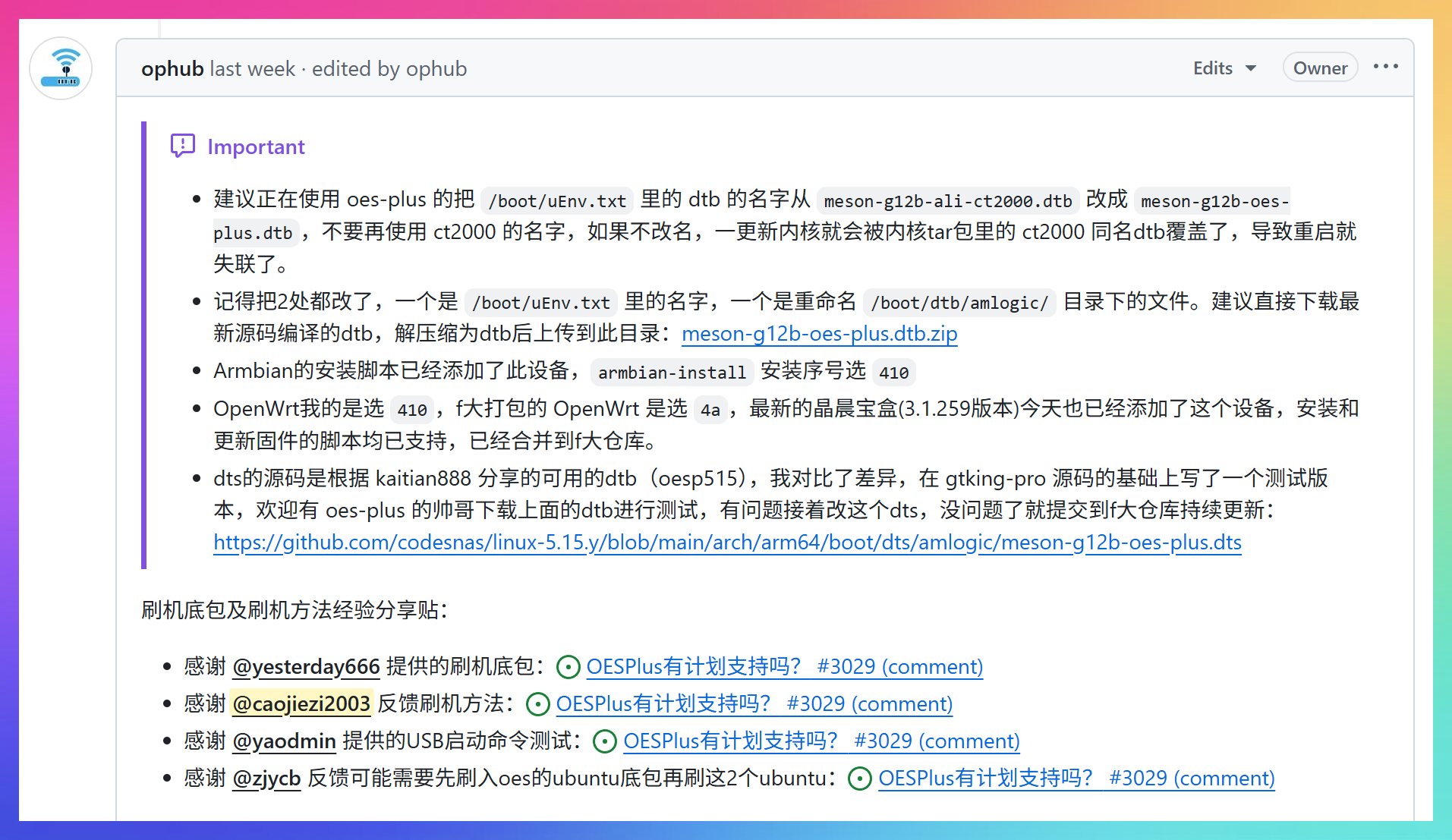Screen dimensions: 1452x840
Task: Click the 'last week' timestamp
Action: click(x=252, y=68)
